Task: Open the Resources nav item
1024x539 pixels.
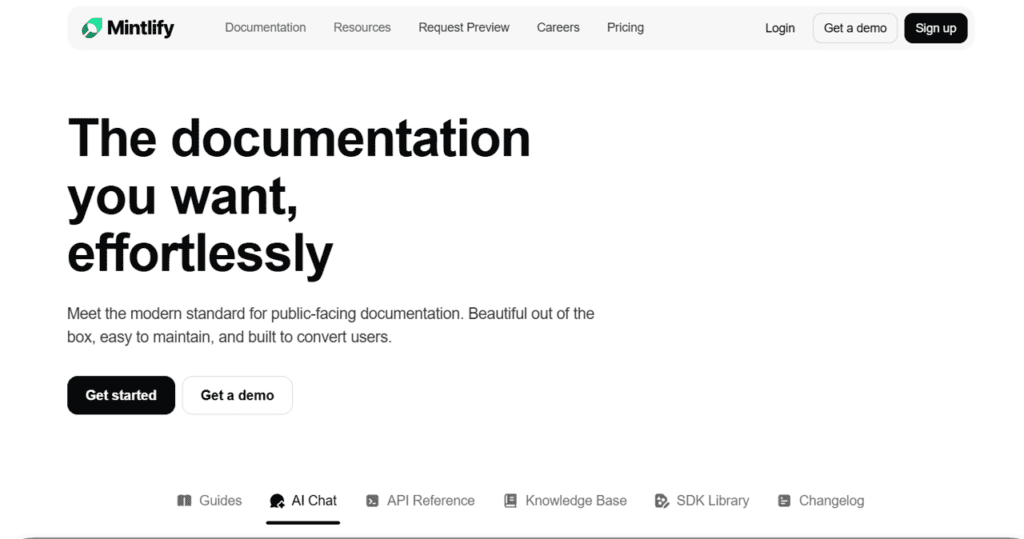Action: pyautogui.click(x=362, y=28)
